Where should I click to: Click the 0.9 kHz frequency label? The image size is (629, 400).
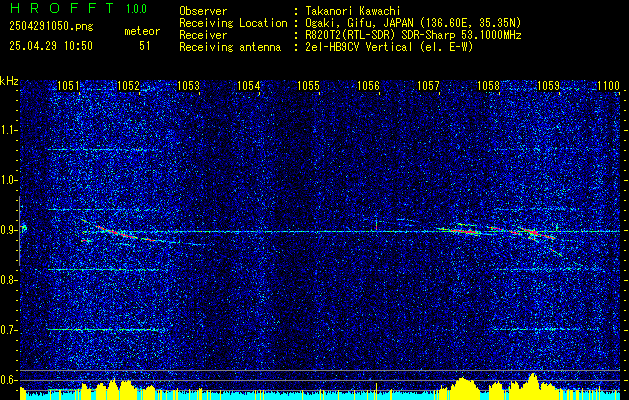pyautogui.click(x=9, y=230)
